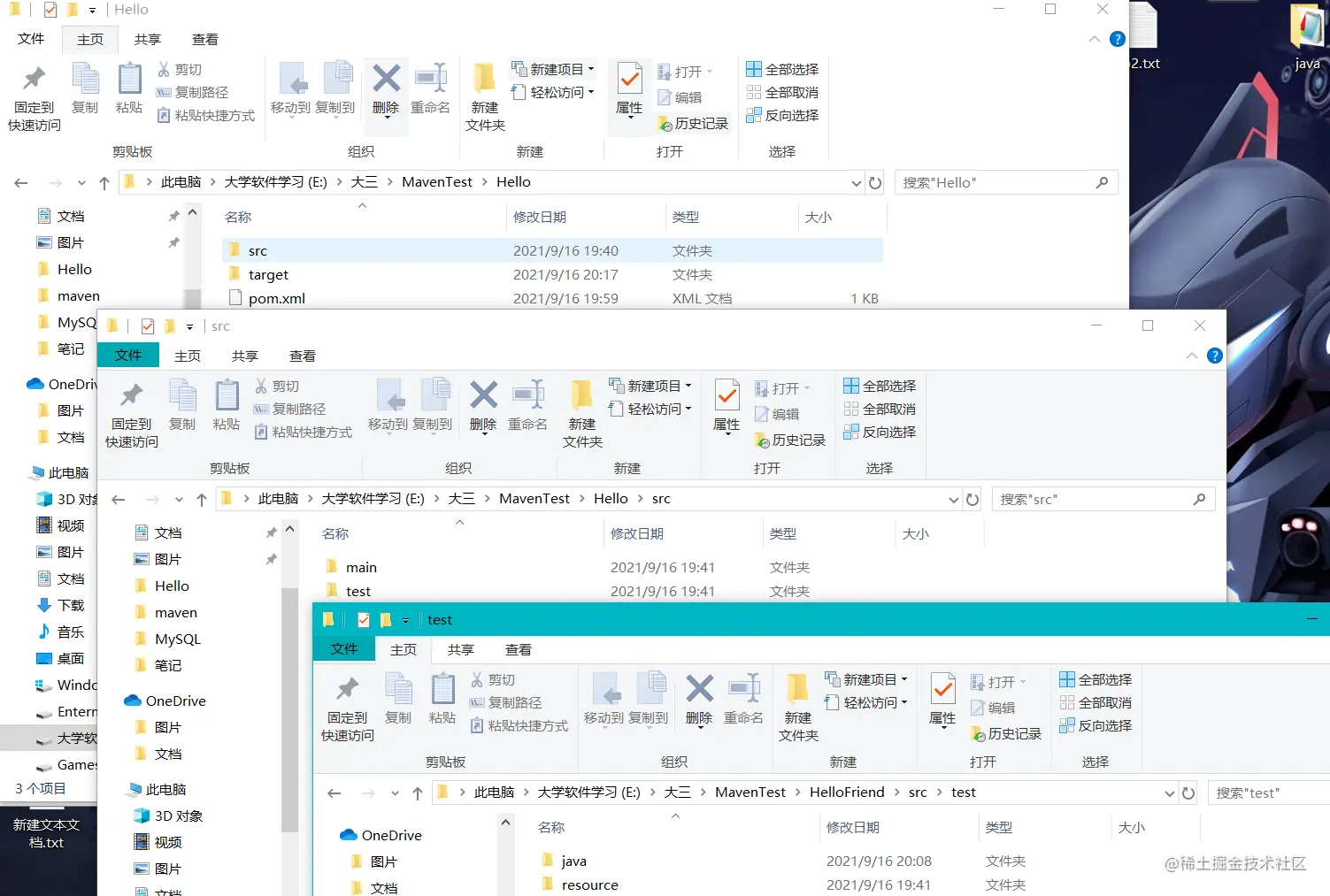Click Delete icon in Hello window ribbon
The width and height of the screenshot is (1330, 896).
click(x=386, y=79)
